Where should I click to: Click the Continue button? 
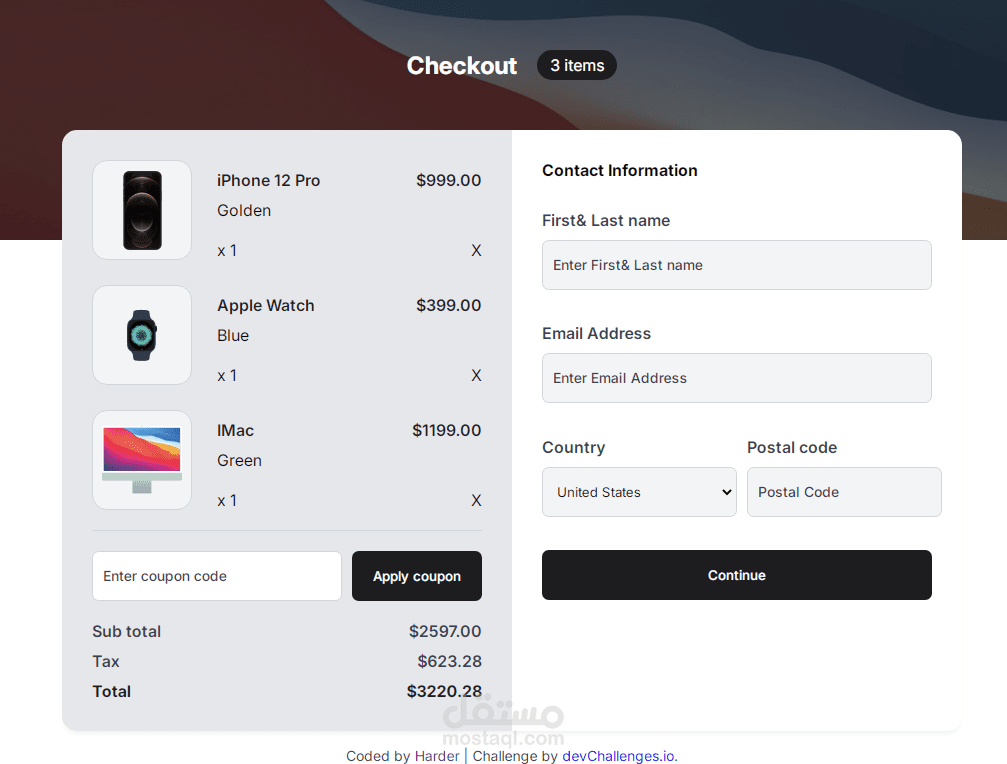737,575
